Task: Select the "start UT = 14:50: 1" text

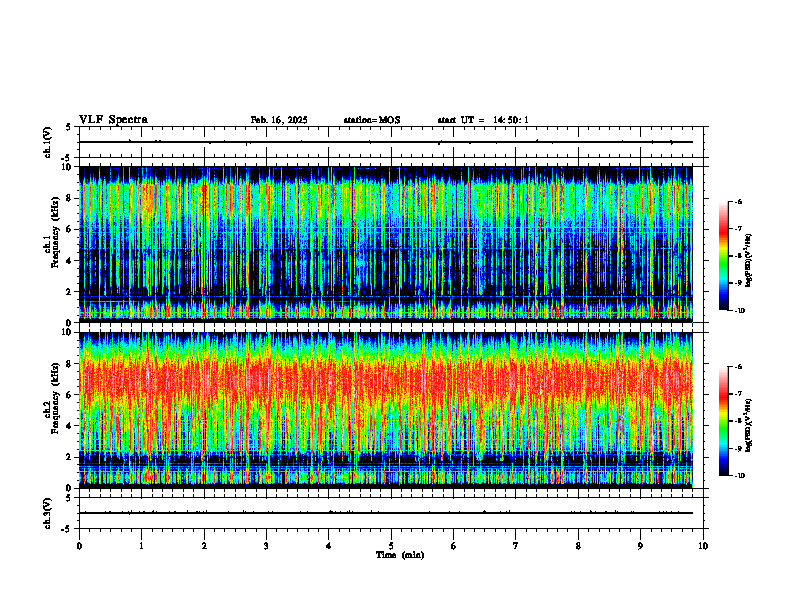Action: [483, 120]
